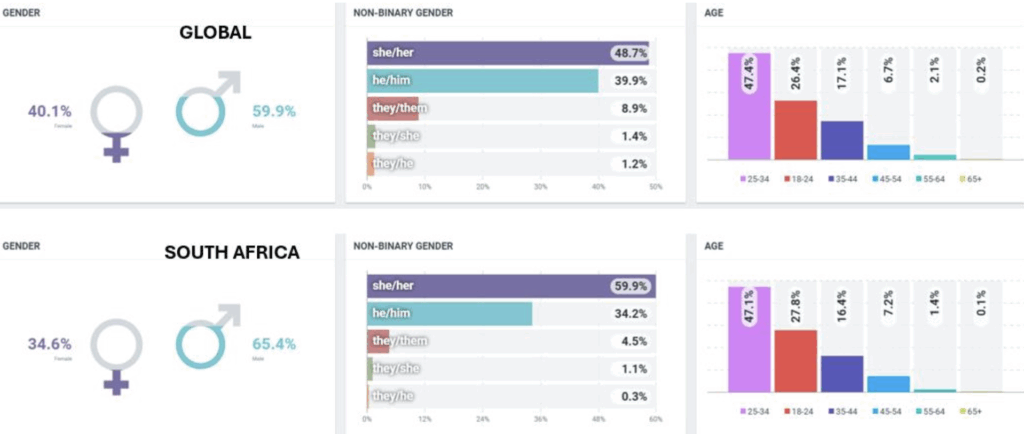Select the South Africa she/her 59.9% bar
This screenshot has height=434, width=1024.
[511, 286]
